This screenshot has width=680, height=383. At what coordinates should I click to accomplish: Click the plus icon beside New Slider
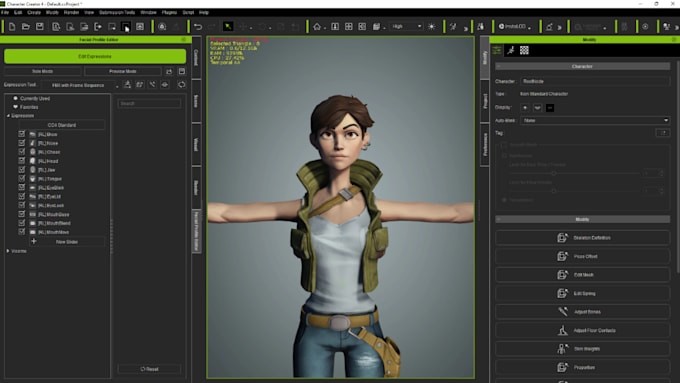point(34,241)
